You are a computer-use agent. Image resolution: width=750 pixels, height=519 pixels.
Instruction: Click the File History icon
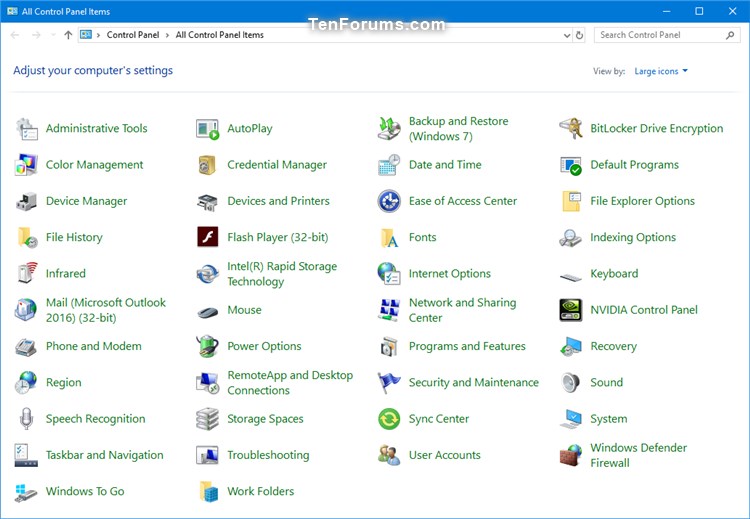tap(27, 238)
